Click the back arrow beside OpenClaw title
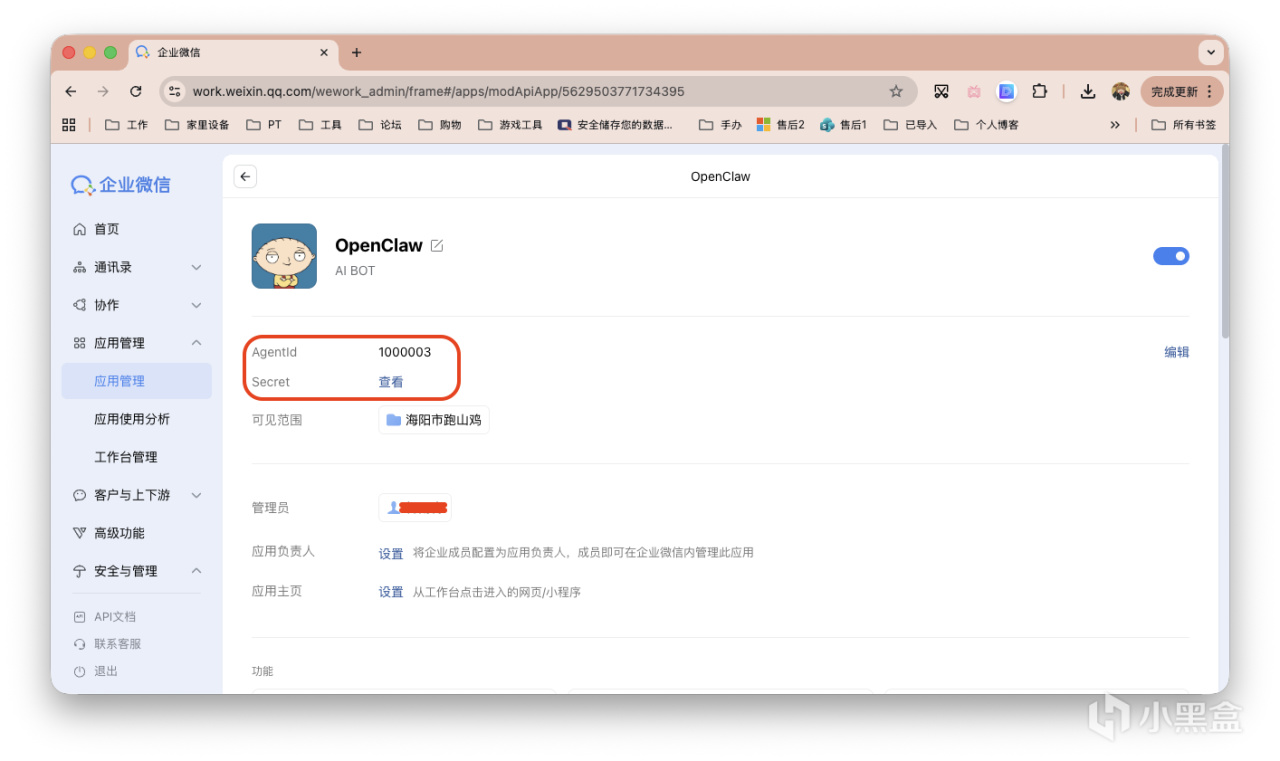The image size is (1280, 761). click(245, 176)
